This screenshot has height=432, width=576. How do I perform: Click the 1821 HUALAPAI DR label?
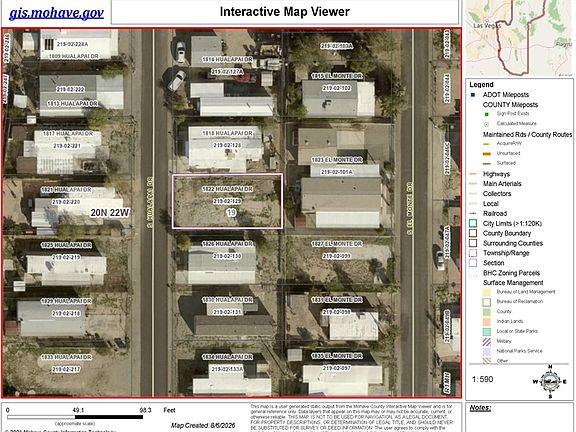pyautogui.click(x=66, y=190)
